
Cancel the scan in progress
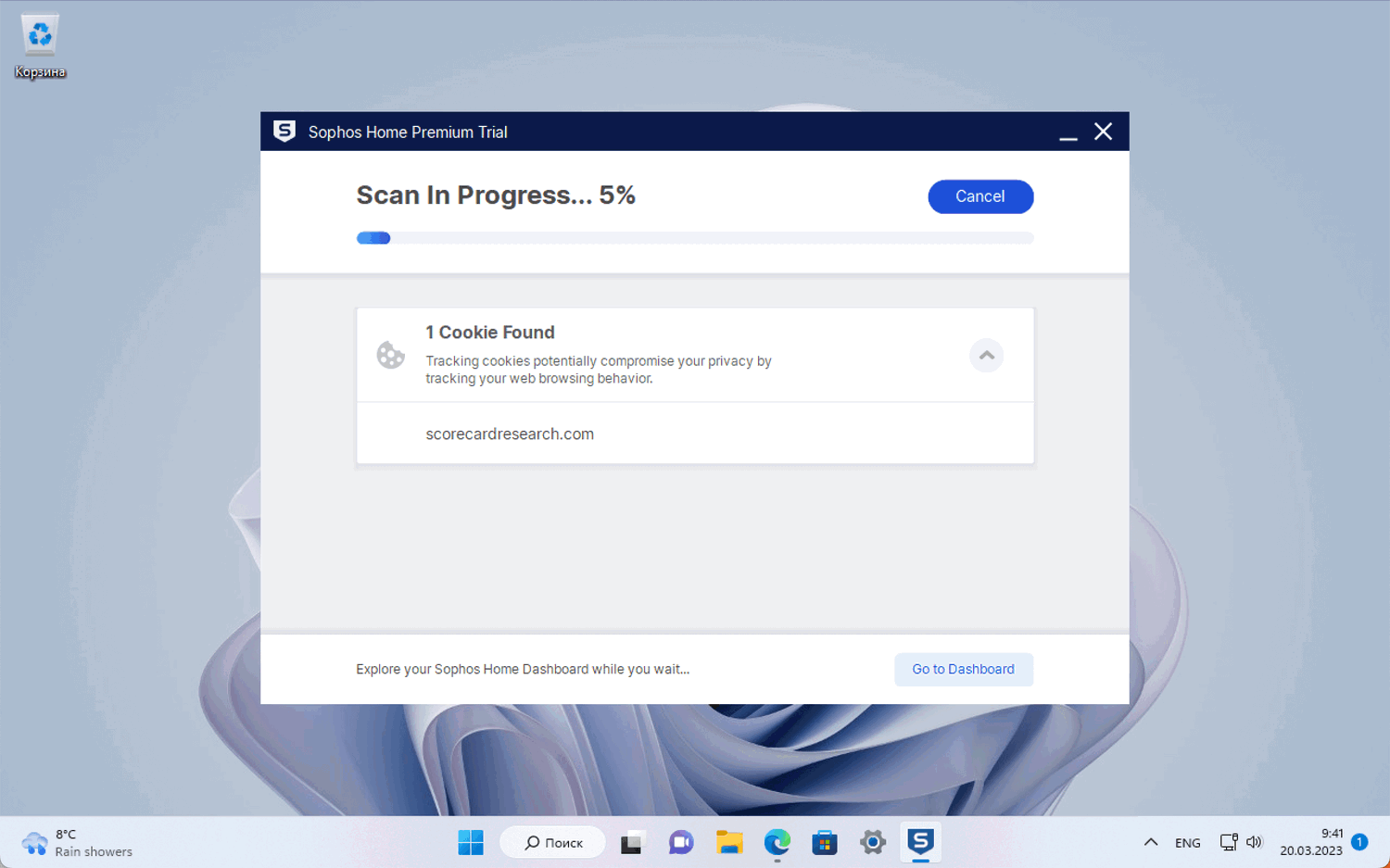tap(980, 196)
